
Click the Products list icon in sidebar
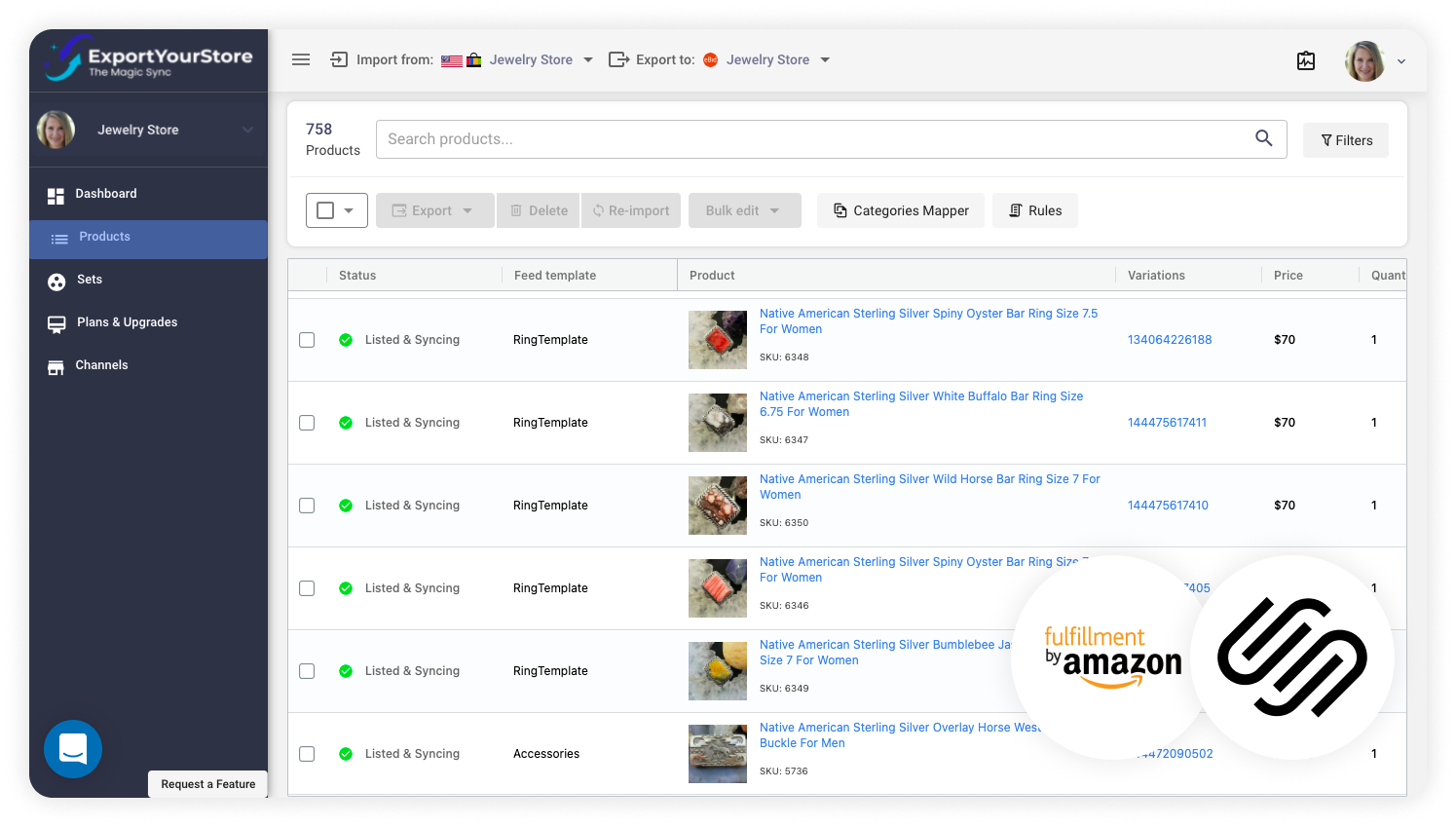[x=59, y=239]
